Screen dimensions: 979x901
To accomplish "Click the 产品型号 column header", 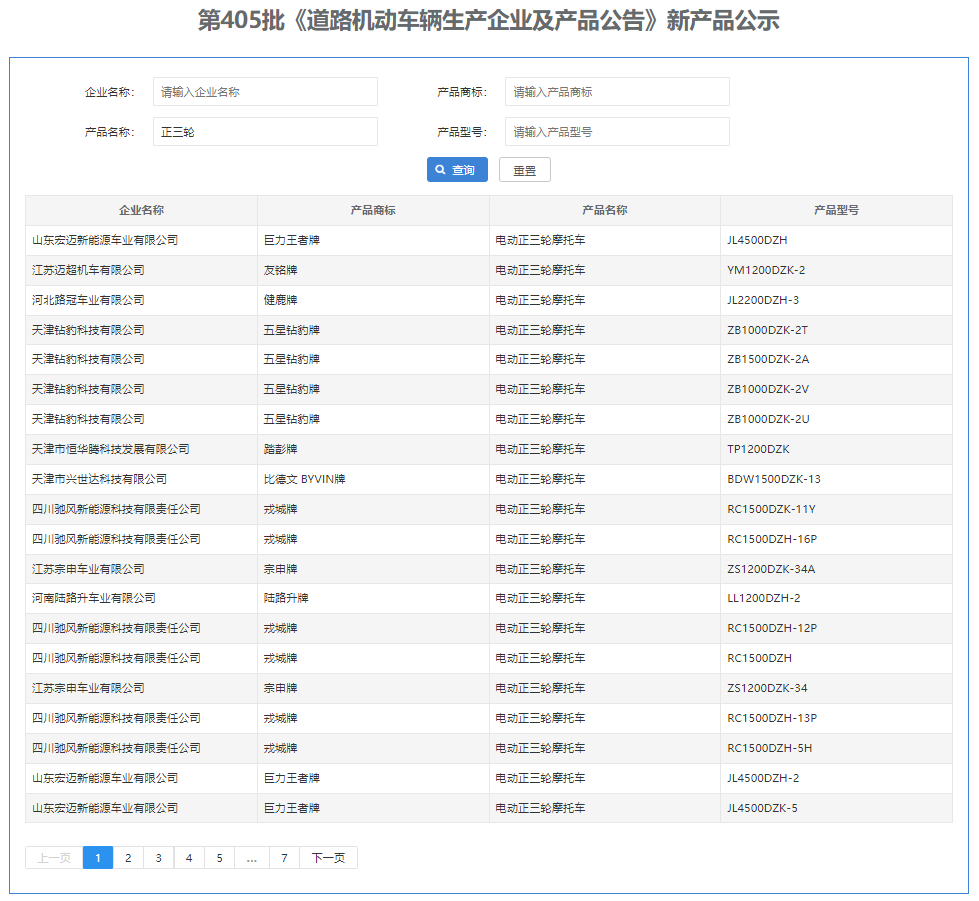I will [x=836, y=210].
